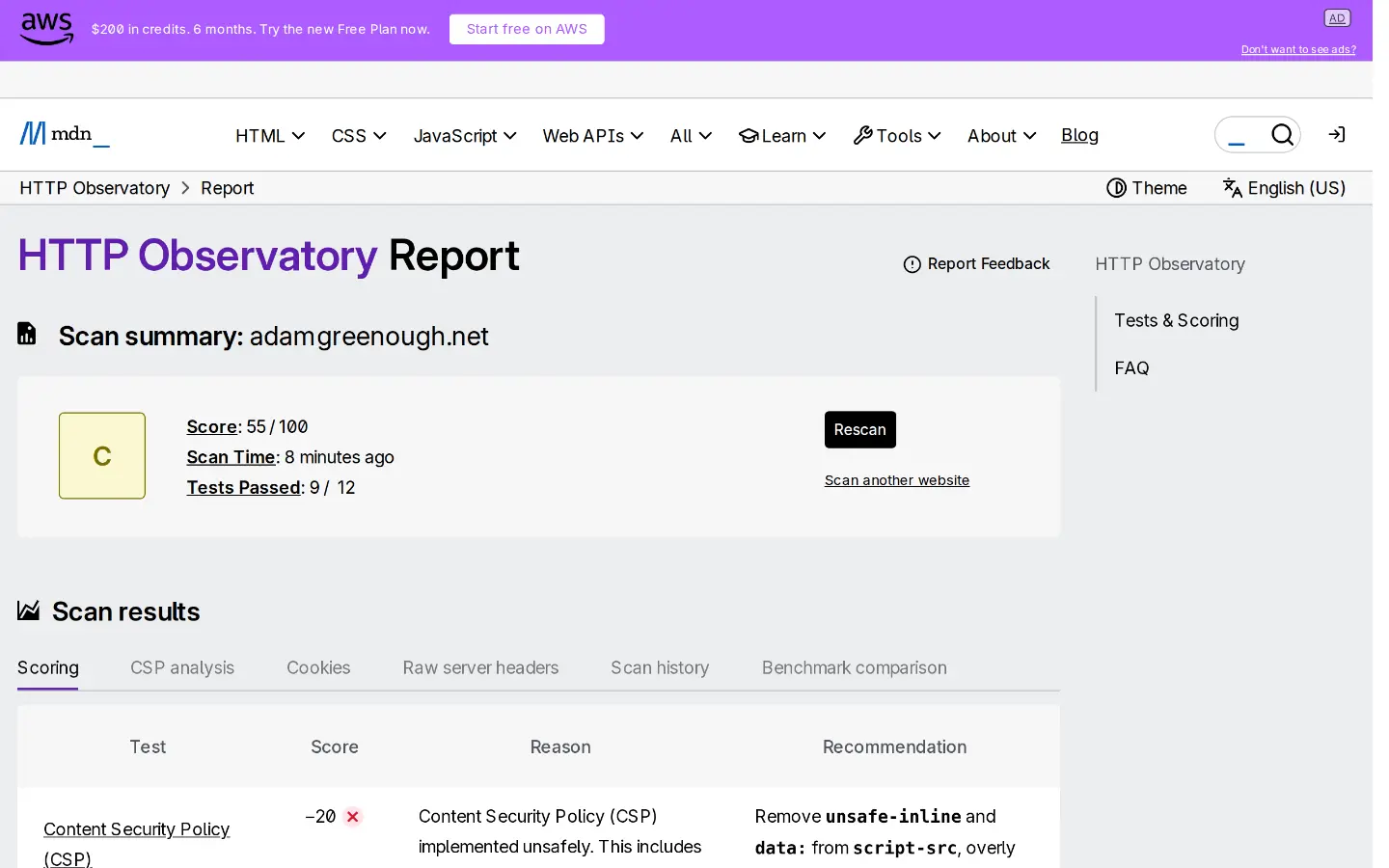Expand the Learn menu

[782, 136]
